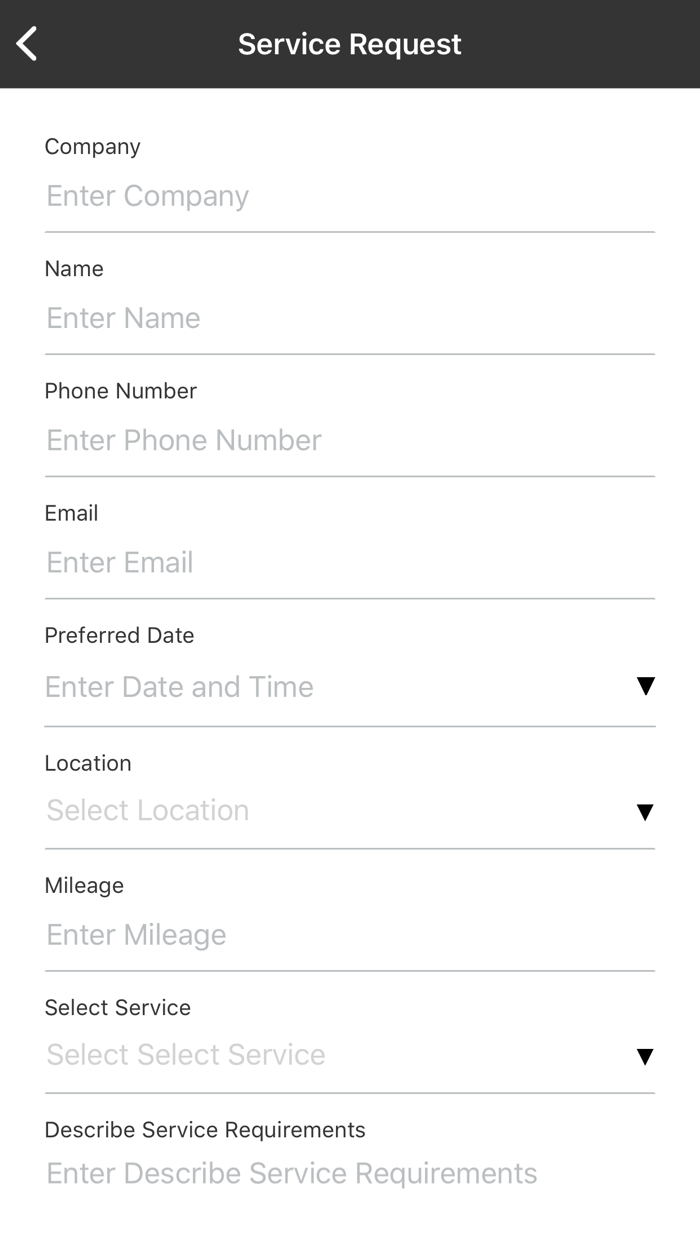The height and width of the screenshot is (1244, 700).
Task: Tap the Preferred Date dropdown arrow
Action: [x=645, y=686]
